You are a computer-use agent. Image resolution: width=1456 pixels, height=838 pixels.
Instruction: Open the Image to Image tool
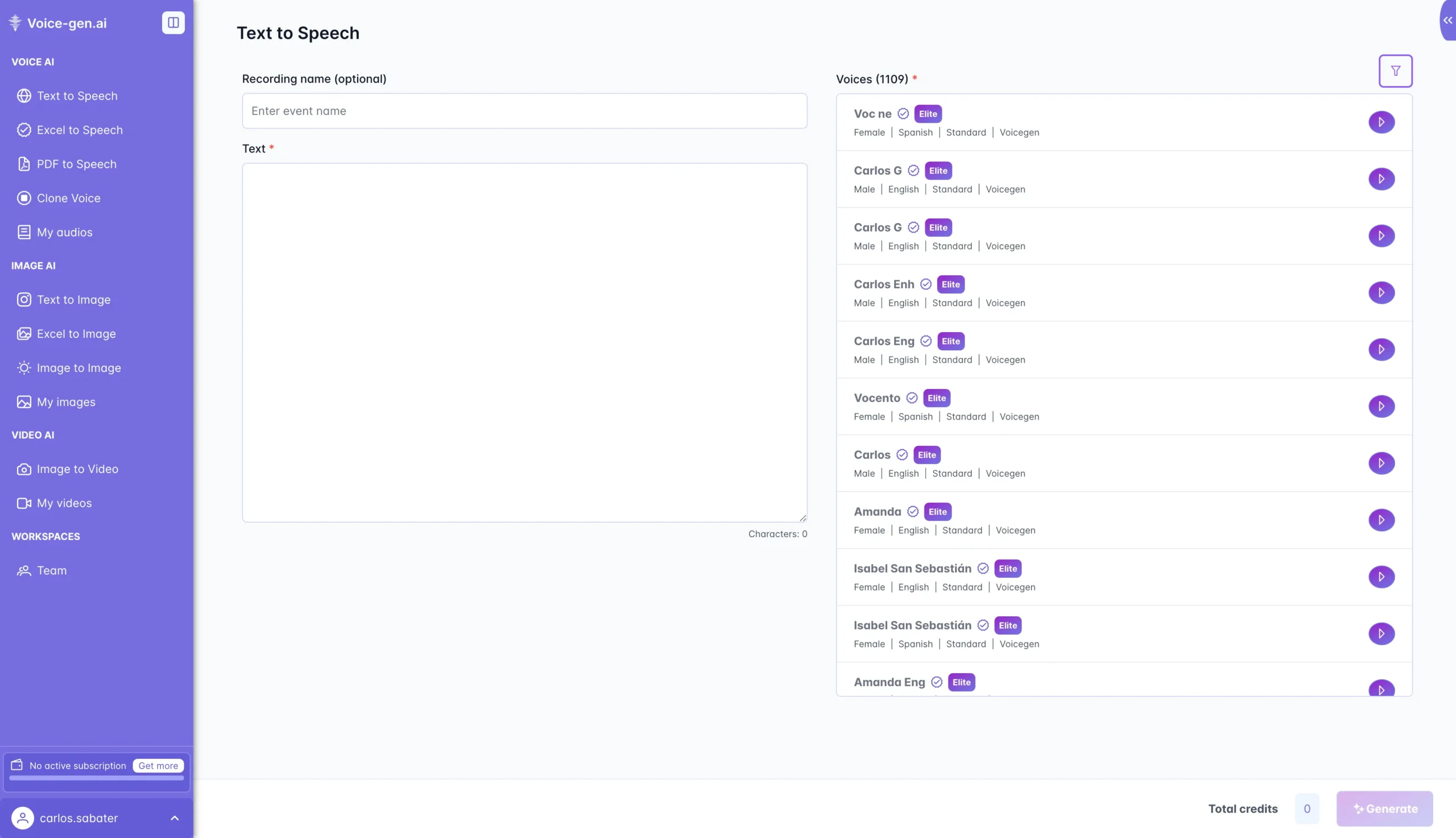[x=78, y=368]
